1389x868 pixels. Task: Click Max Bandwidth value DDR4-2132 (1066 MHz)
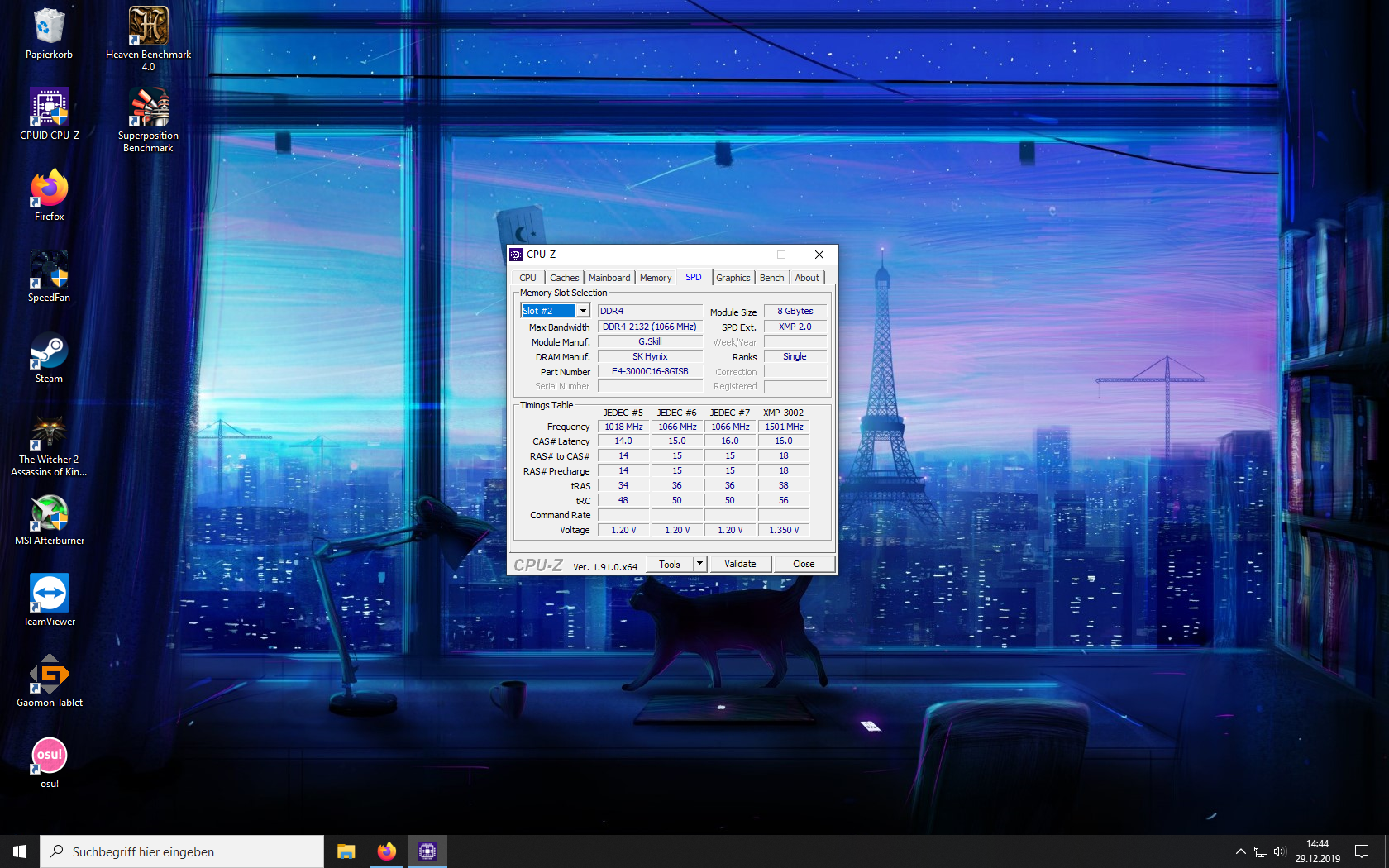tap(650, 327)
